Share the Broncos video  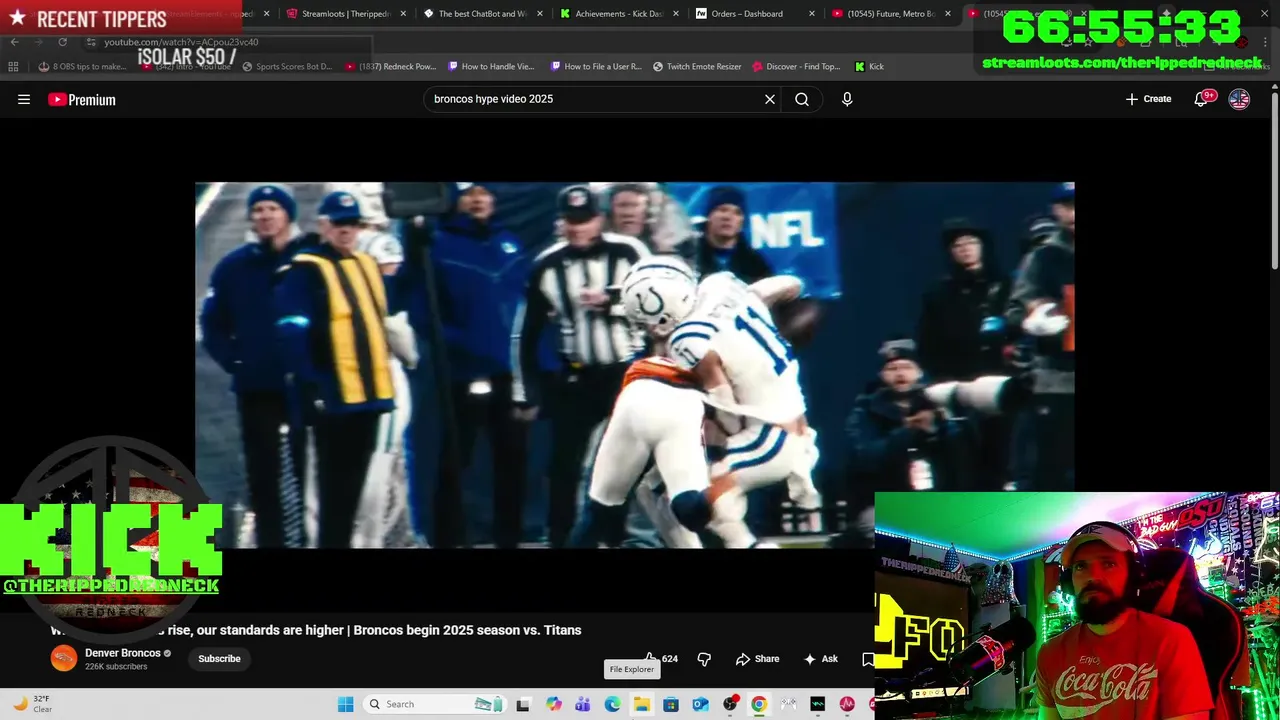pos(757,659)
